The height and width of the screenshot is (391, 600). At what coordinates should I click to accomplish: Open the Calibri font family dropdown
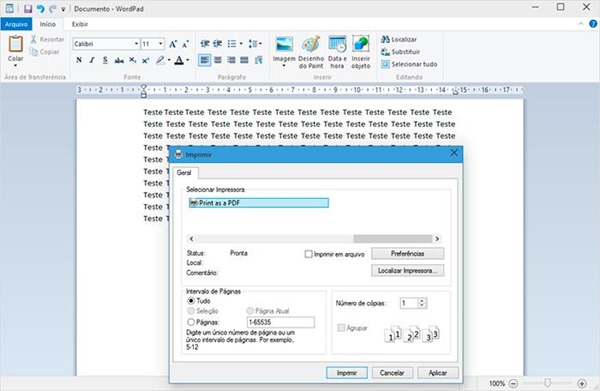(x=136, y=44)
